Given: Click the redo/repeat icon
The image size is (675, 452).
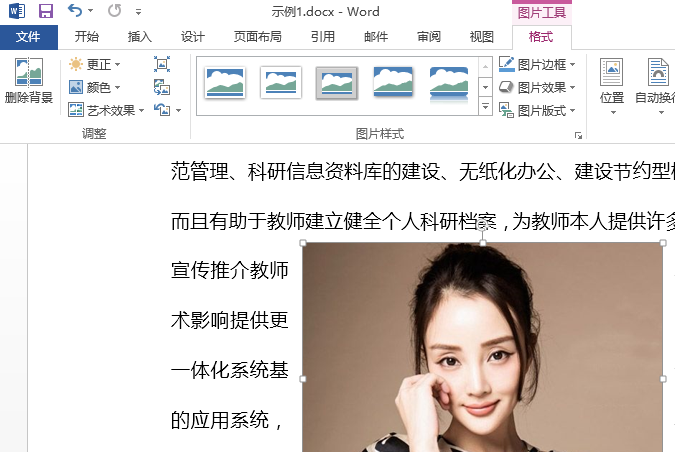Looking at the screenshot, I should (x=115, y=11).
